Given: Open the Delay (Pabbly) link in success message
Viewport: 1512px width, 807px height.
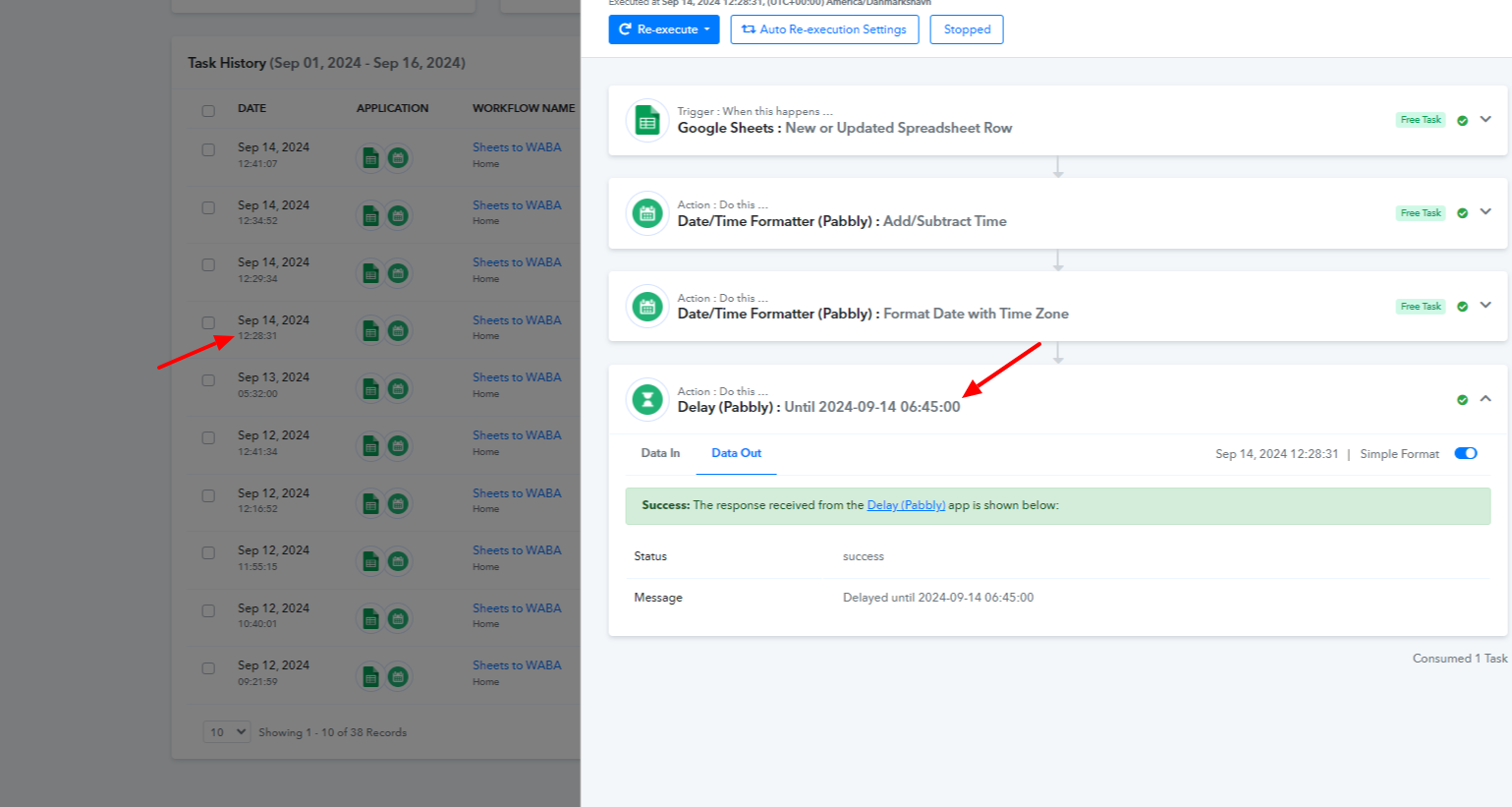Looking at the screenshot, I should 906,505.
